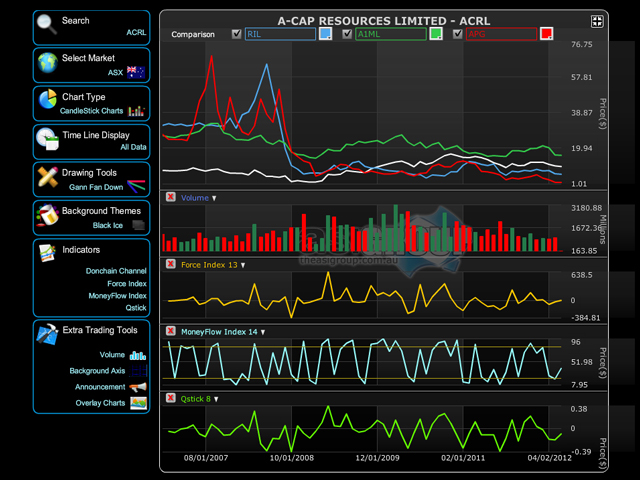Select the Drawing Tools pencil icon
The width and height of the screenshot is (640, 480).
(47, 177)
